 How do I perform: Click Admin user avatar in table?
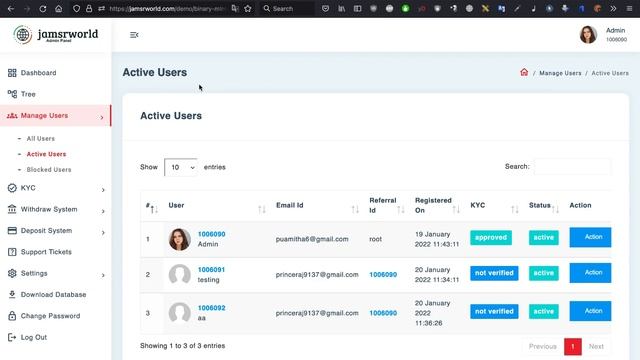[180, 239]
